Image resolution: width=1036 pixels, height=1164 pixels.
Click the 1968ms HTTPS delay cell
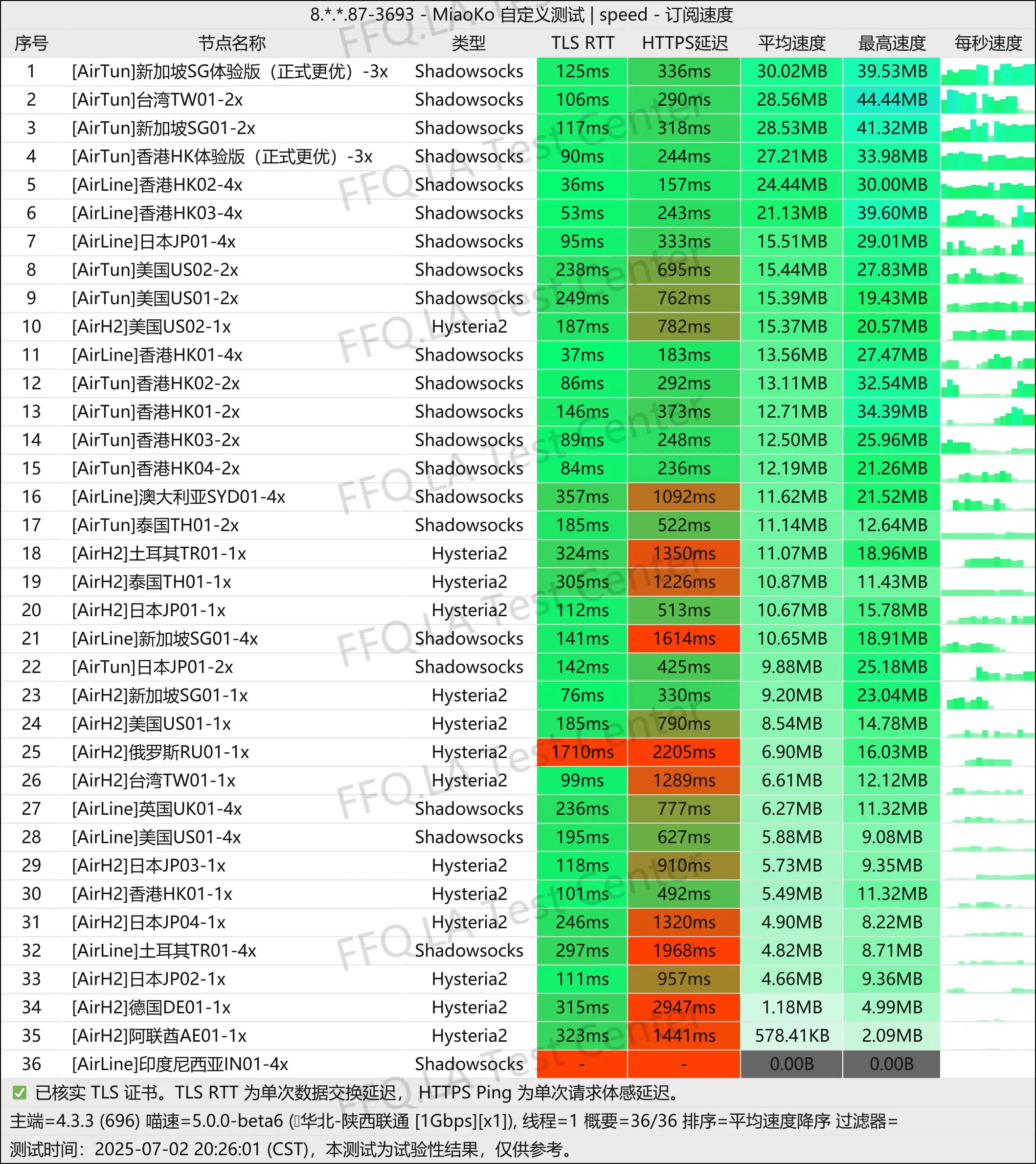[684, 950]
